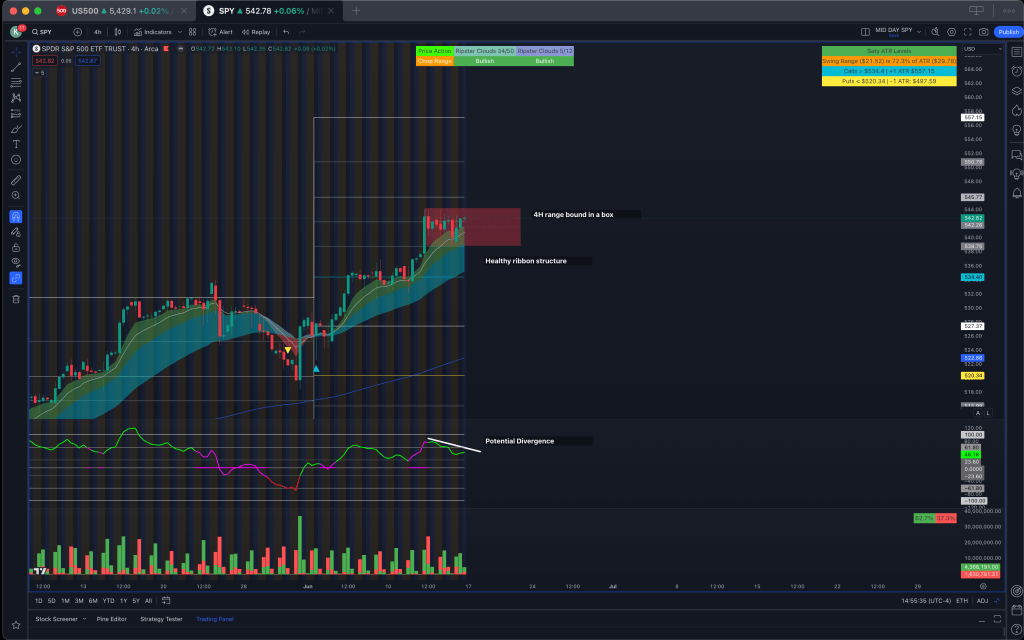Open chart settings gear icon

pyautogui.click(x=951, y=32)
